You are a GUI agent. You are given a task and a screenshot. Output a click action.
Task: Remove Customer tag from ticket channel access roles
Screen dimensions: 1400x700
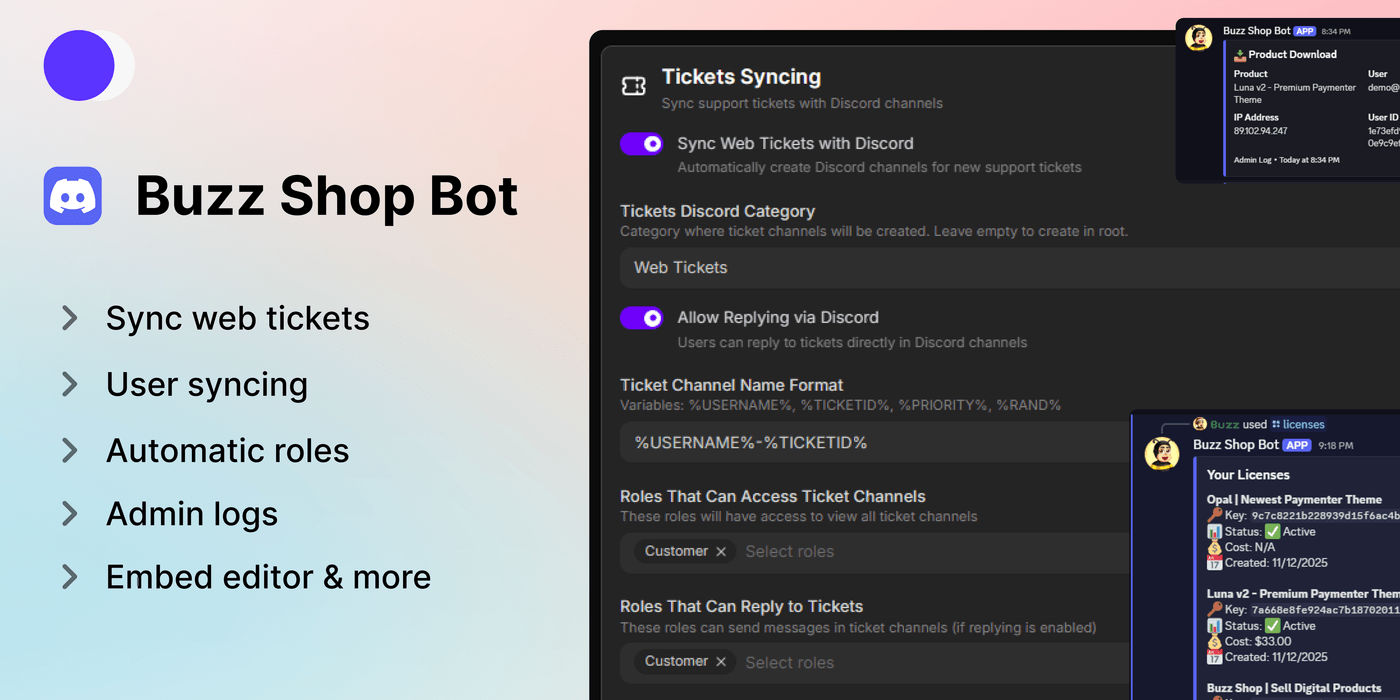[x=721, y=552]
